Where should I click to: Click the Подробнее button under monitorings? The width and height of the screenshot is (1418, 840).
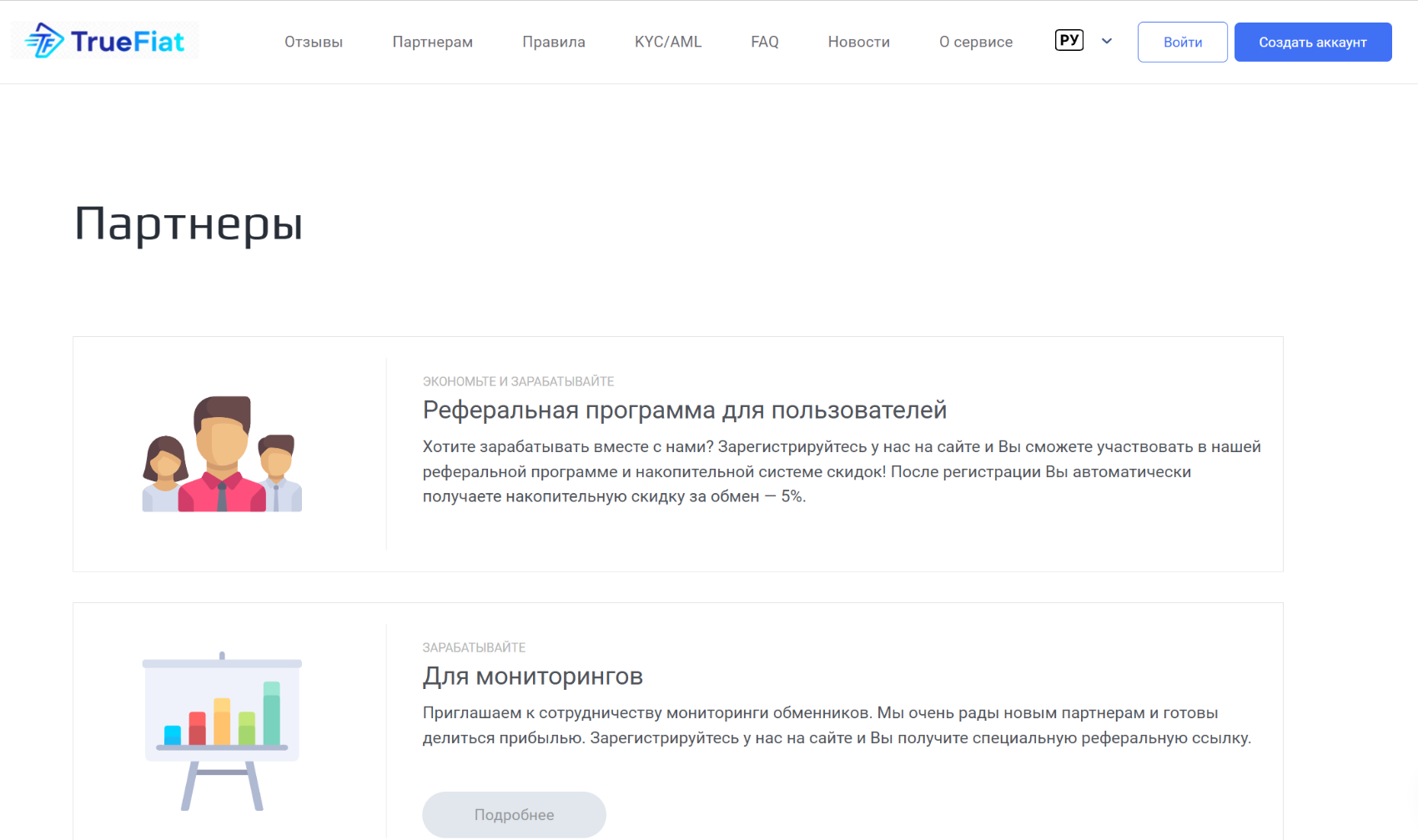pos(514,815)
